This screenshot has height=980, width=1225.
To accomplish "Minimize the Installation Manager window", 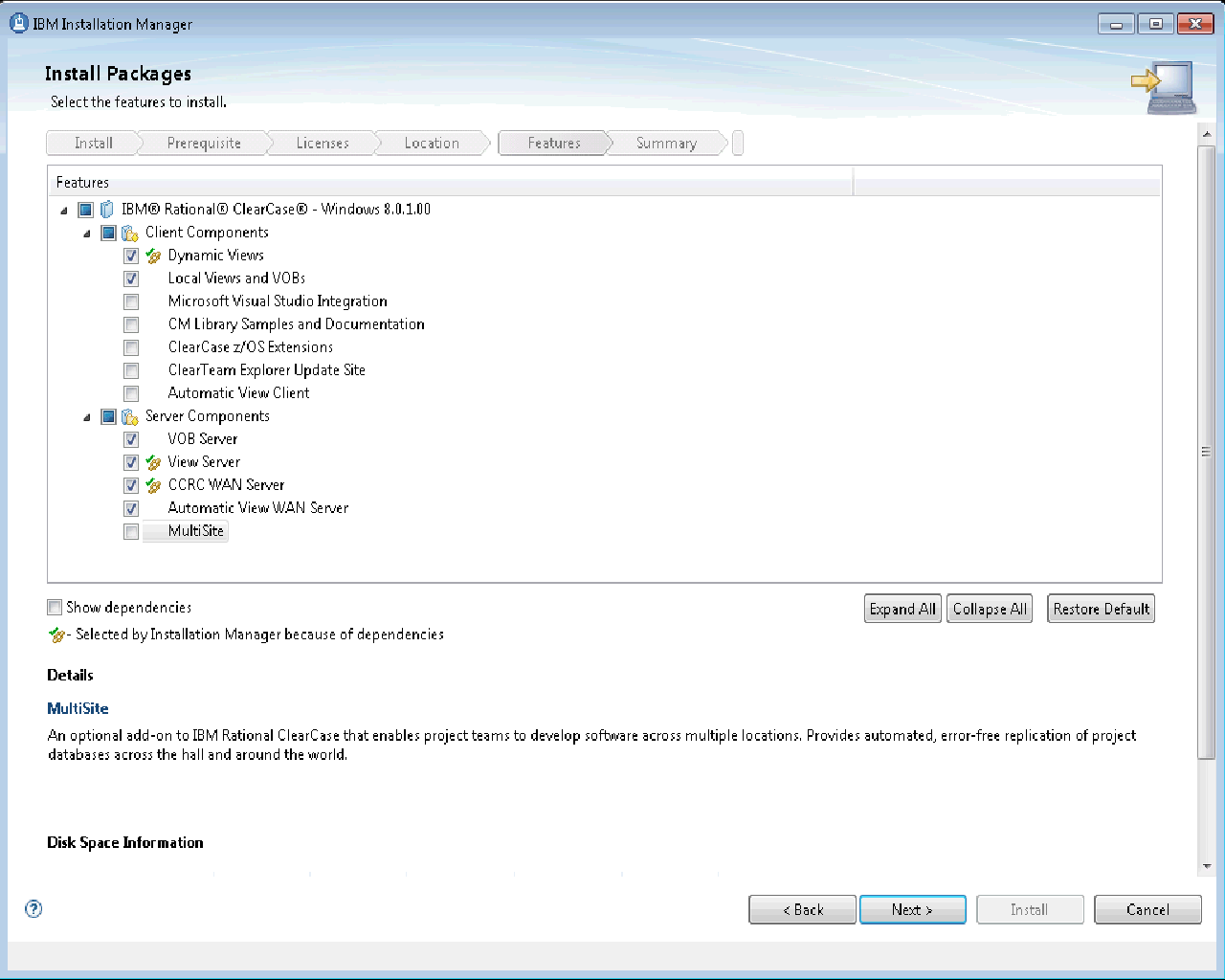I will [1116, 24].
